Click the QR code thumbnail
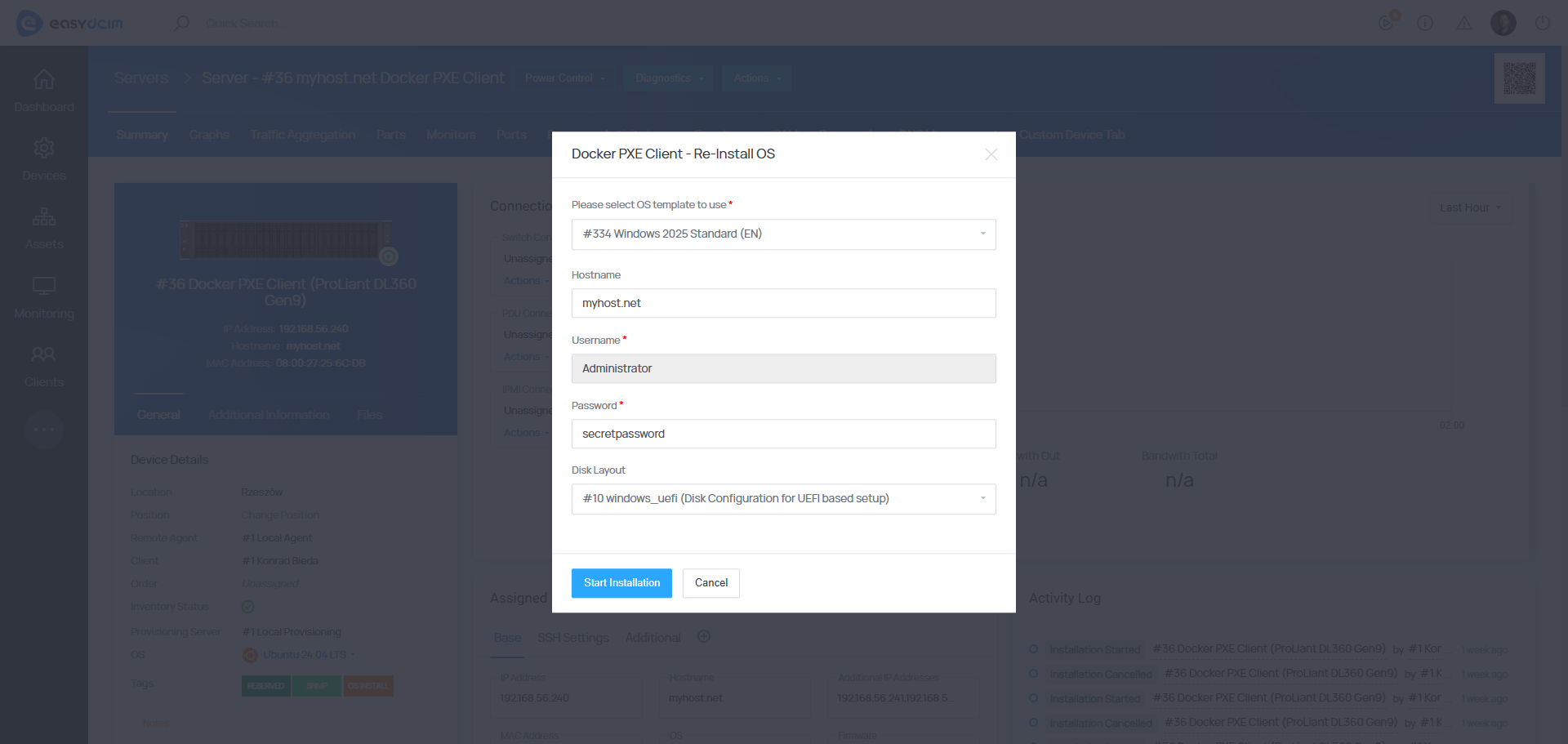This screenshot has width=1568, height=744. coord(1520,78)
